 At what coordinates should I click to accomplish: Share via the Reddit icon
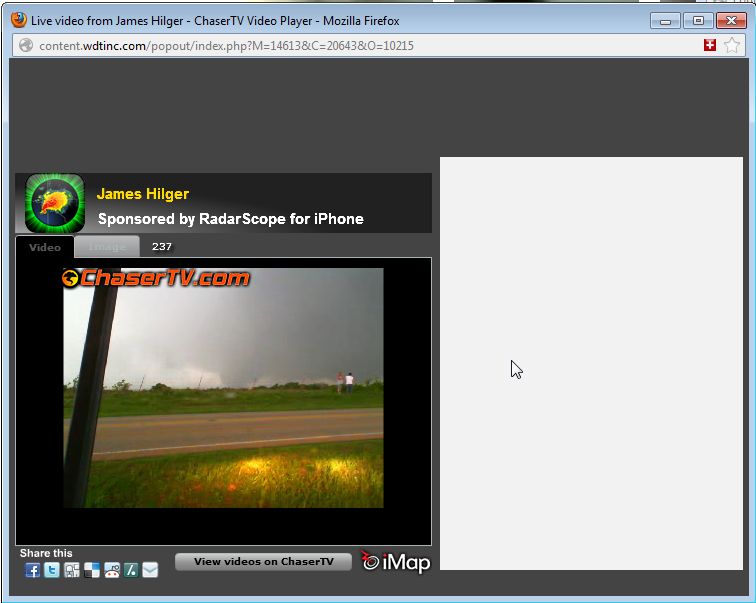111,570
